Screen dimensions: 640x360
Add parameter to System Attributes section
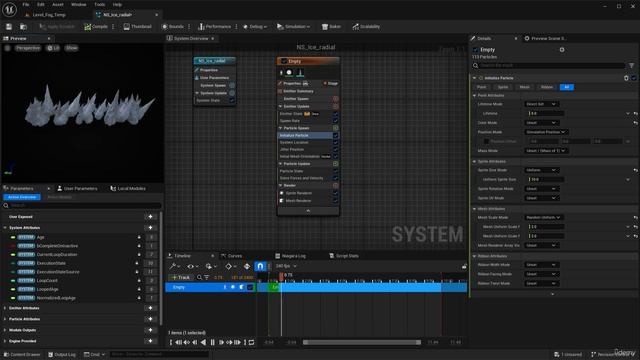point(150,228)
